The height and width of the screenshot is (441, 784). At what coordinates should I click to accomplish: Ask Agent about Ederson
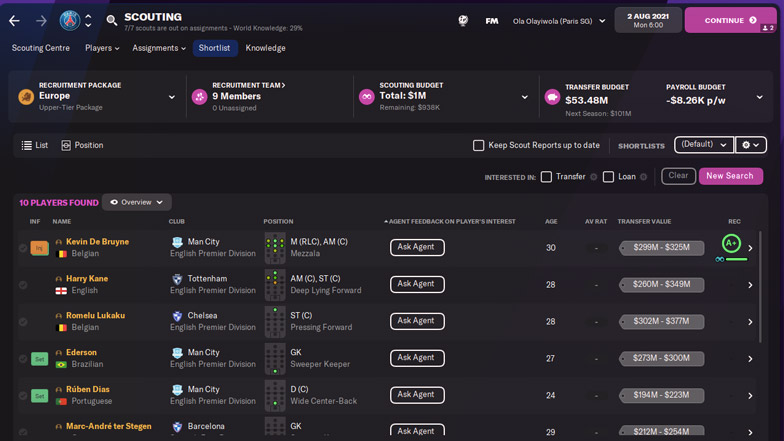click(x=417, y=358)
